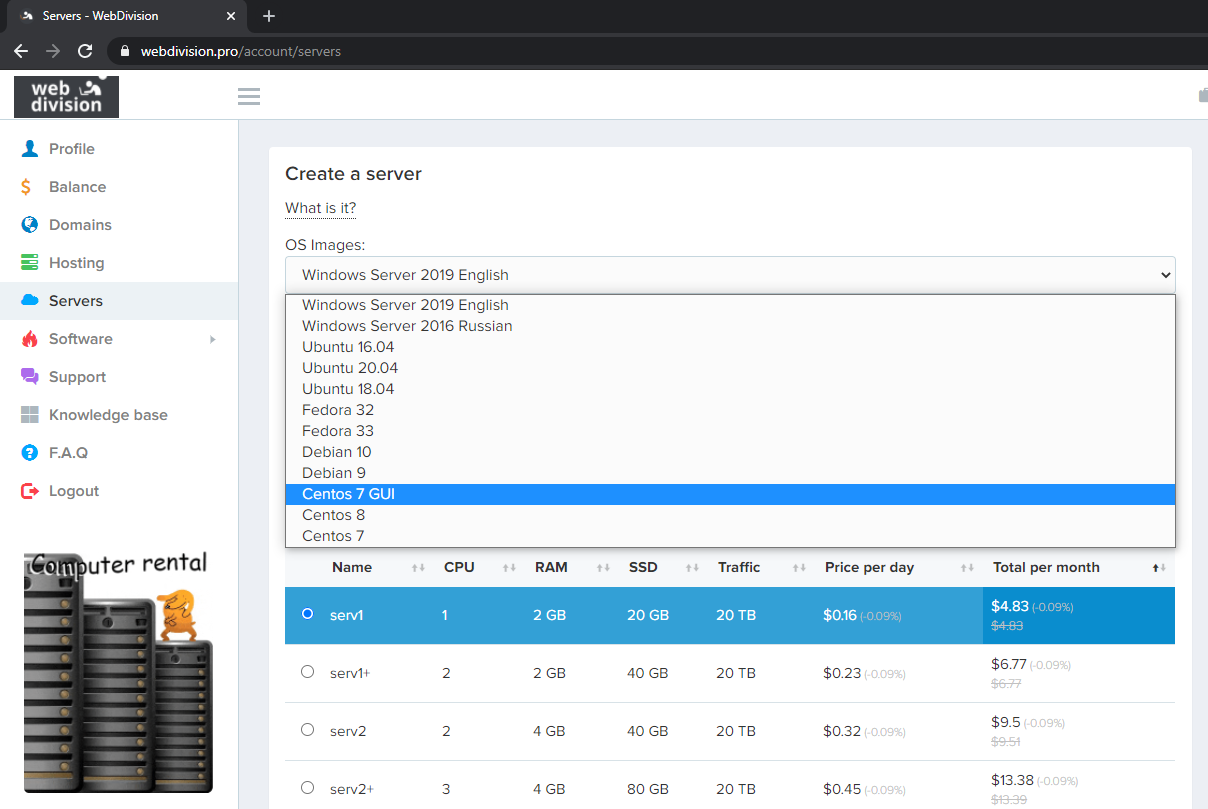
Task: Select the serv2 radio button
Action: pos(307,730)
